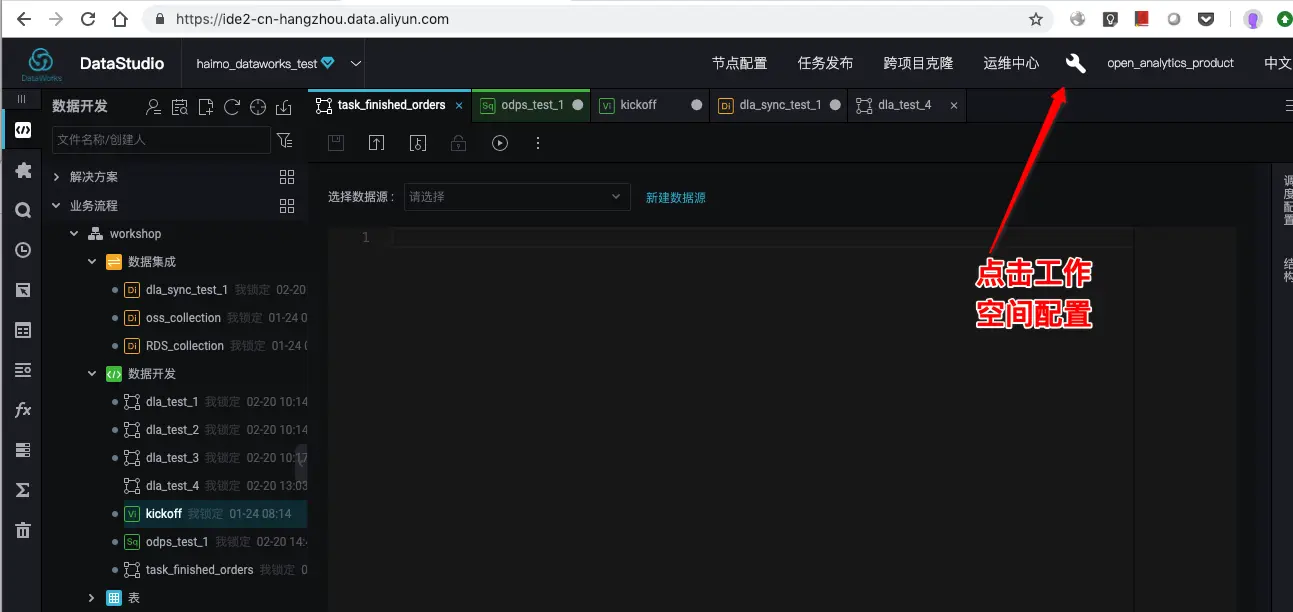The image size is (1293, 612).
Task: Click 任务发布 in the top bar
Action: coord(825,62)
